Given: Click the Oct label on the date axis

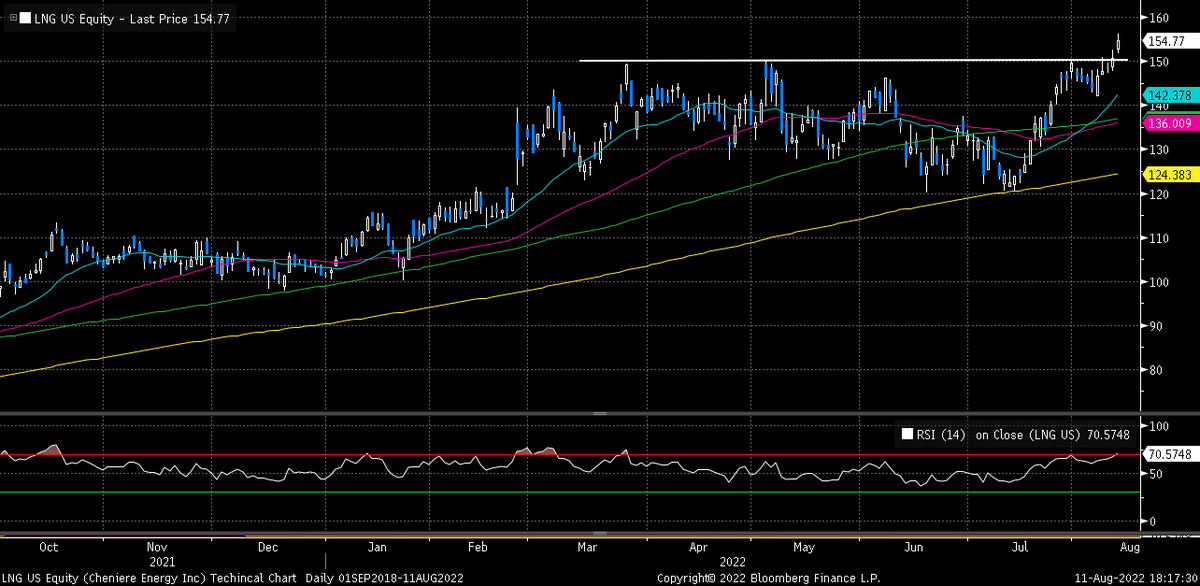Looking at the screenshot, I should [49, 547].
